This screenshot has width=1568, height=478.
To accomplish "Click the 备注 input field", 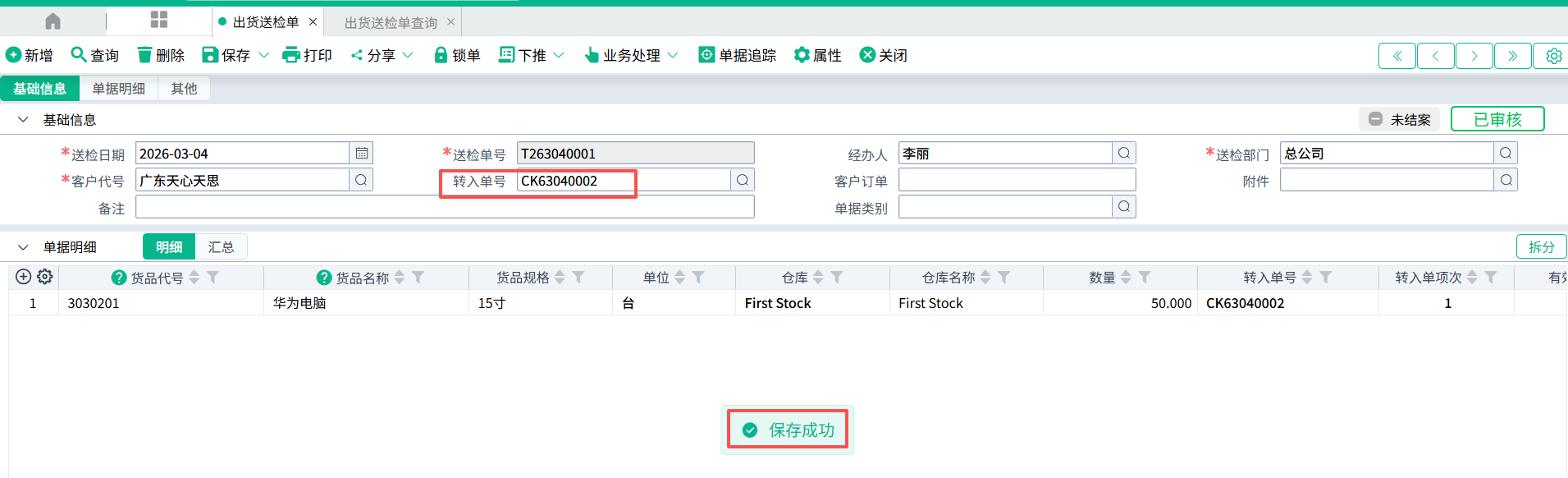I will (x=444, y=208).
